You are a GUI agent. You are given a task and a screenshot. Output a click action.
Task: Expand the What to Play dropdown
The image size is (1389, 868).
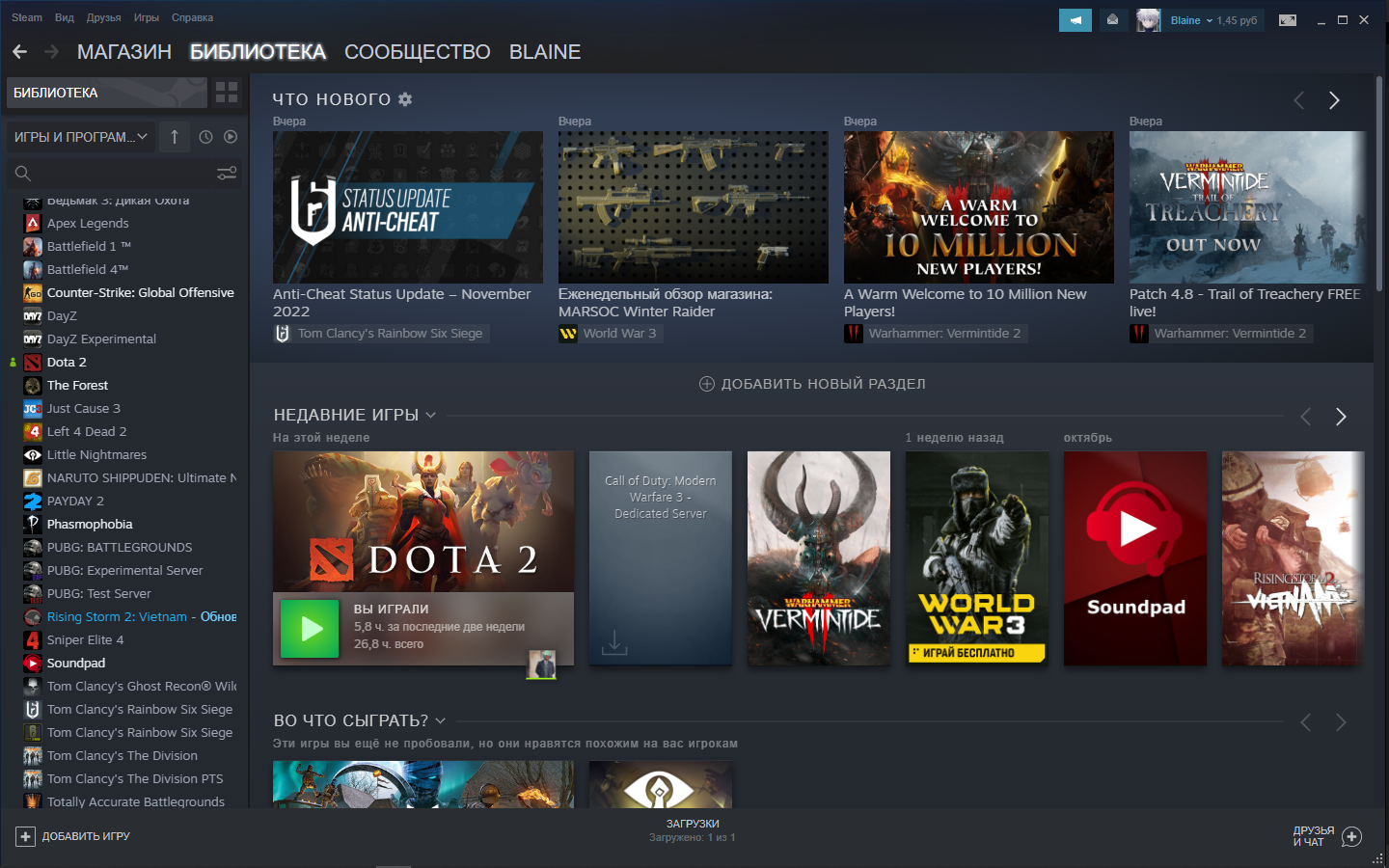tap(441, 720)
